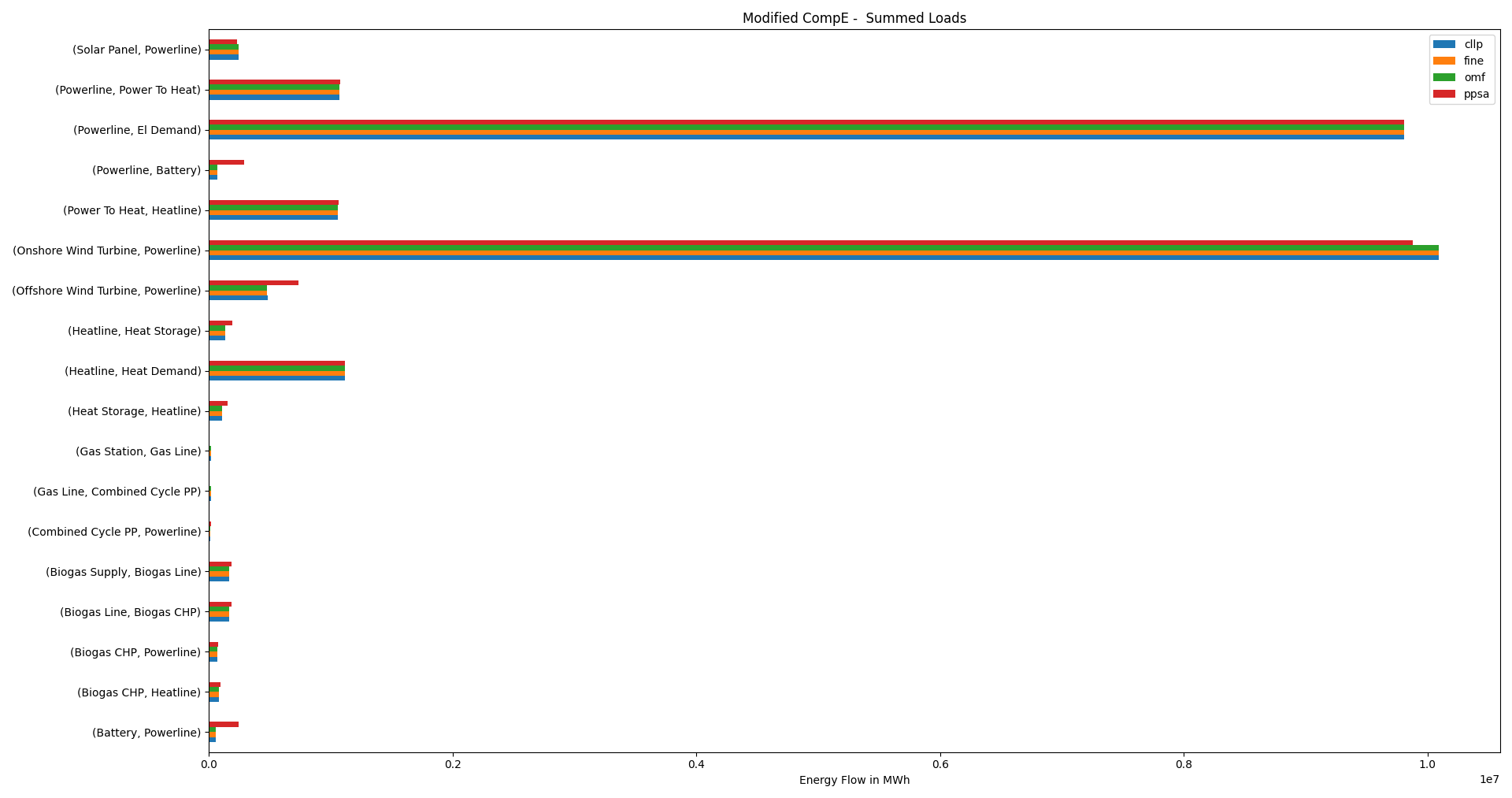The height and width of the screenshot is (798, 1512).
Task: Click the x-axis tick label '0.4'
Action: [x=696, y=763]
